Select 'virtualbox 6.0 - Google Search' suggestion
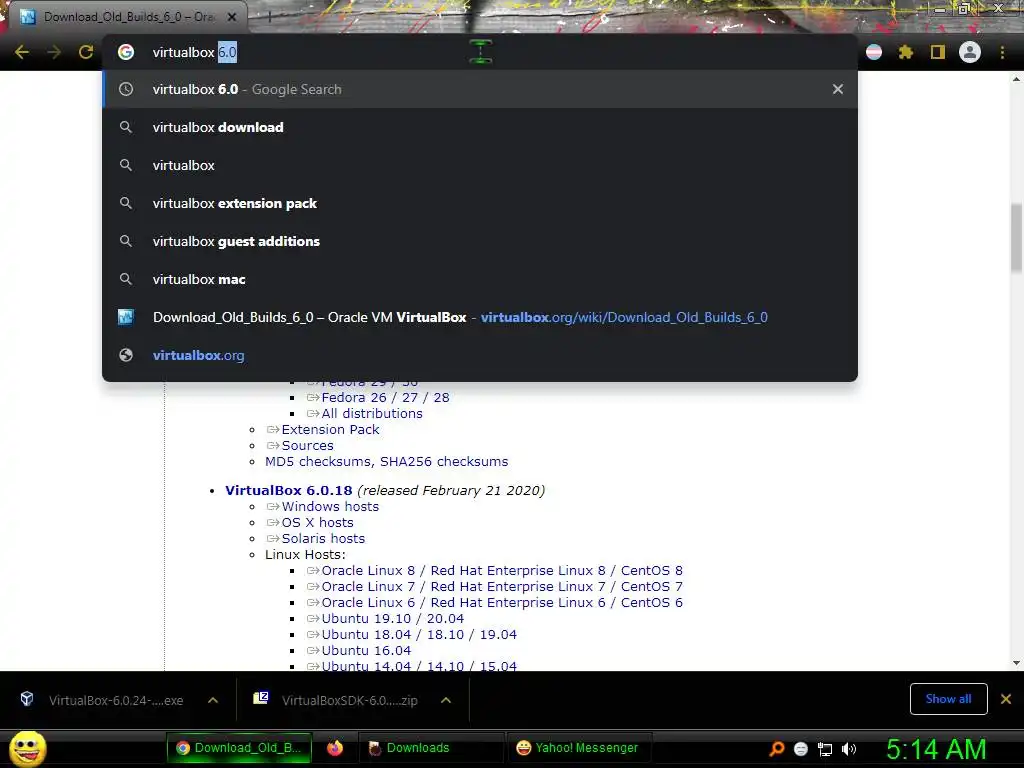1024x768 pixels. (x=480, y=89)
